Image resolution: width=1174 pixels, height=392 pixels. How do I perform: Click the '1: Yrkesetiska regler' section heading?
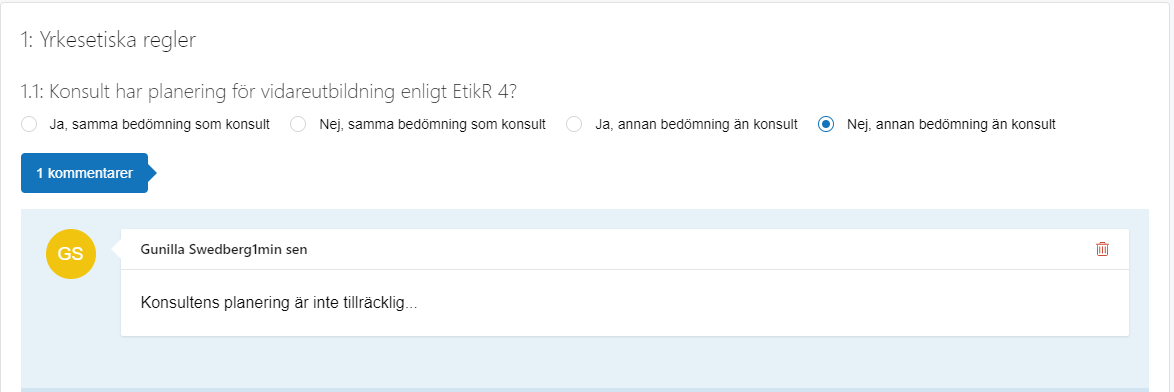[109, 40]
